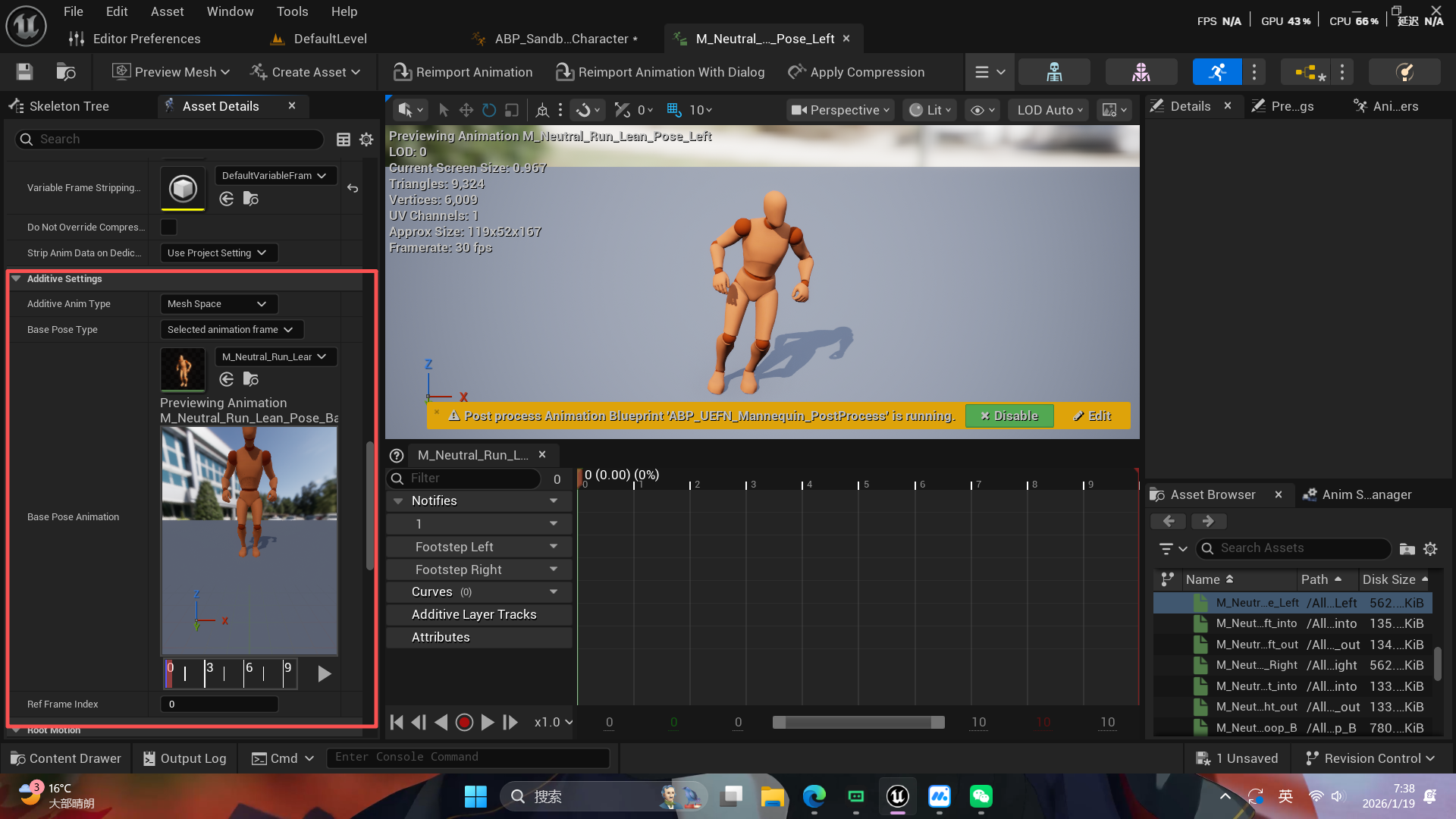The height and width of the screenshot is (819, 1456).
Task: Open the viewport Show eye menu
Action: pyautogui.click(x=983, y=110)
